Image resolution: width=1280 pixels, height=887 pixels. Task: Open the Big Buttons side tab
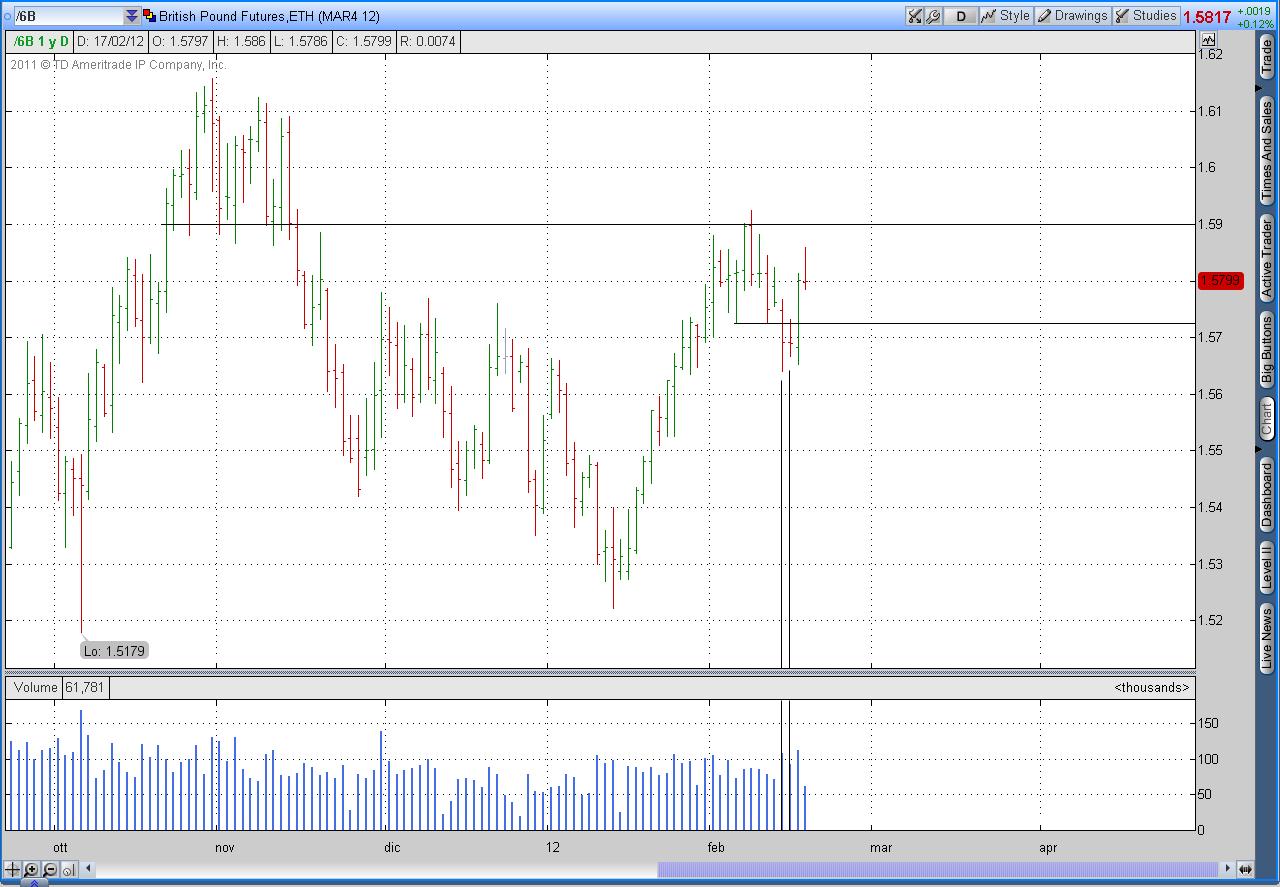[x=1267, y=349]
